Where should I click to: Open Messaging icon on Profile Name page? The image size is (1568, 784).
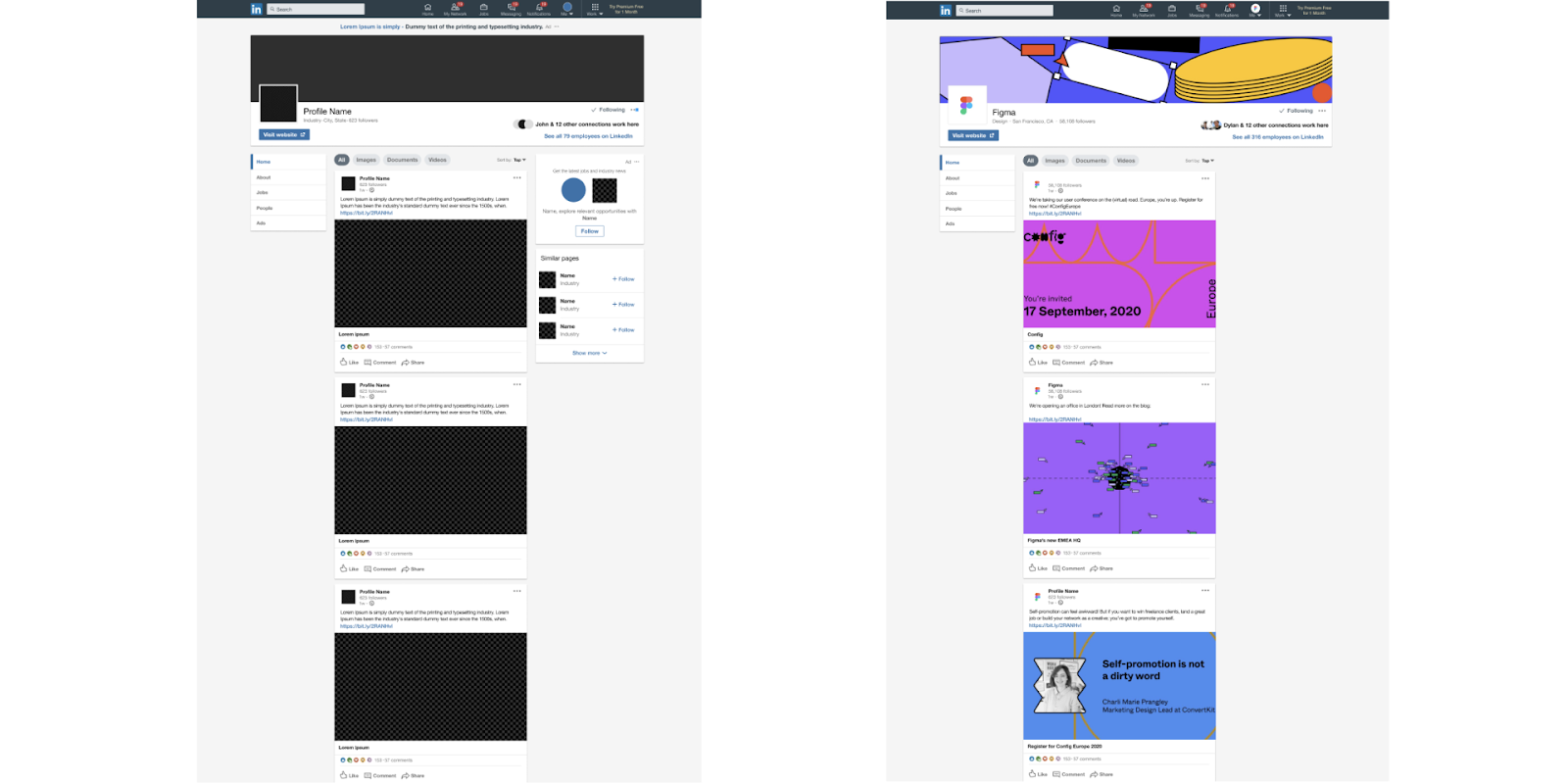(x=511, y=9)
